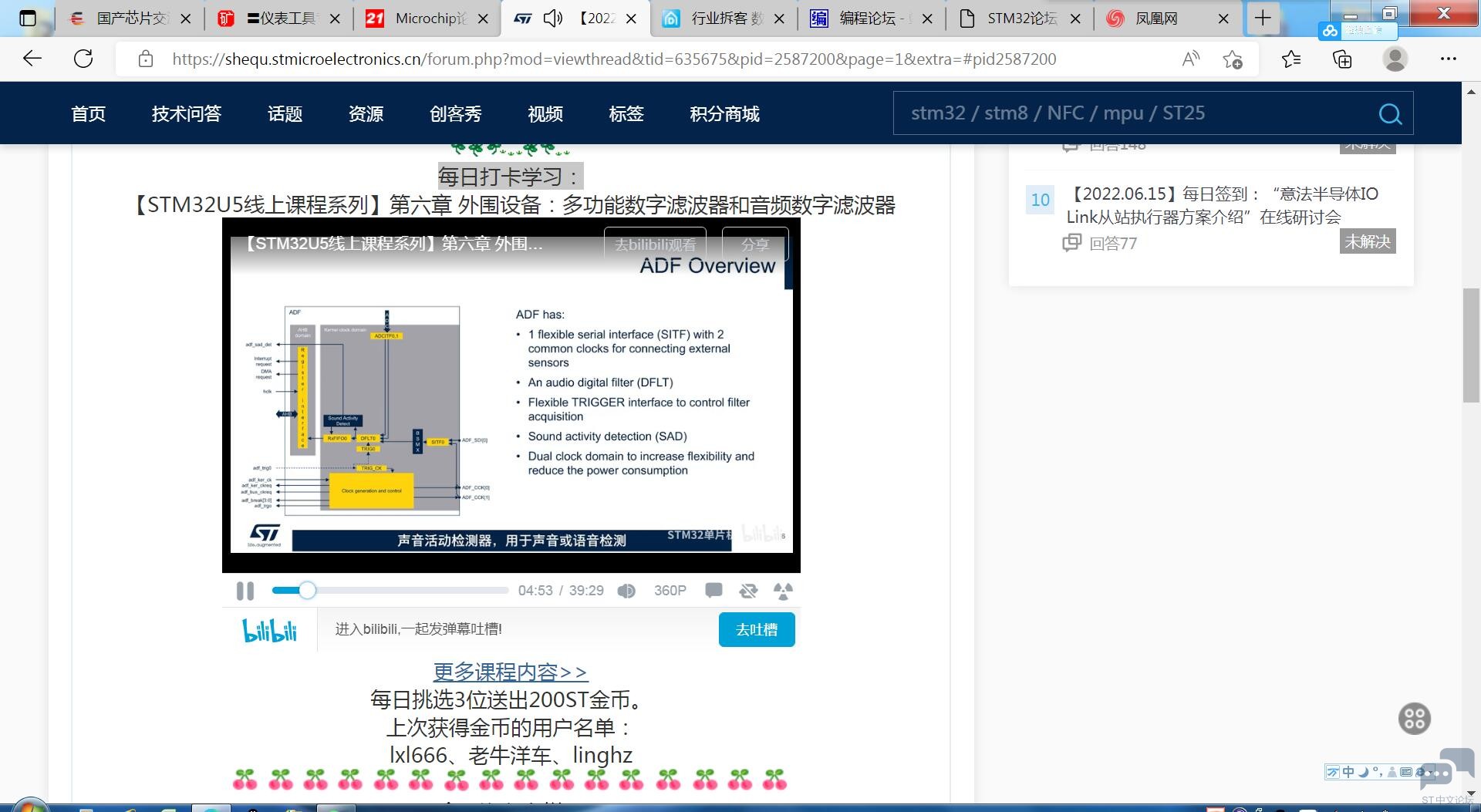Click the 每日打卡学习 highlighted heading
Screen dimensions: 1481x812
click(x=511, y=177)
